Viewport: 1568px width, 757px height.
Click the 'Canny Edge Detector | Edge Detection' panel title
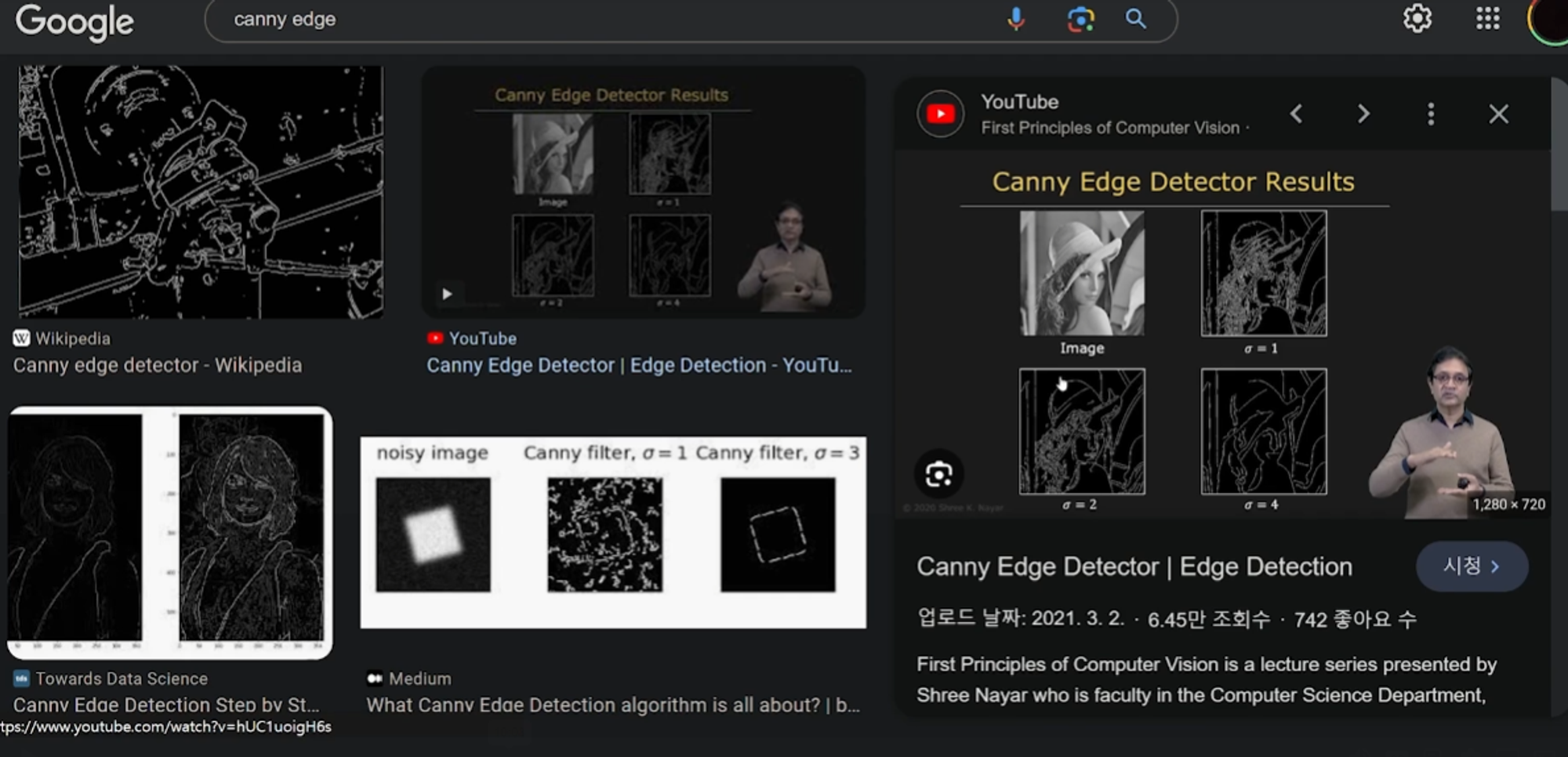1134,567
